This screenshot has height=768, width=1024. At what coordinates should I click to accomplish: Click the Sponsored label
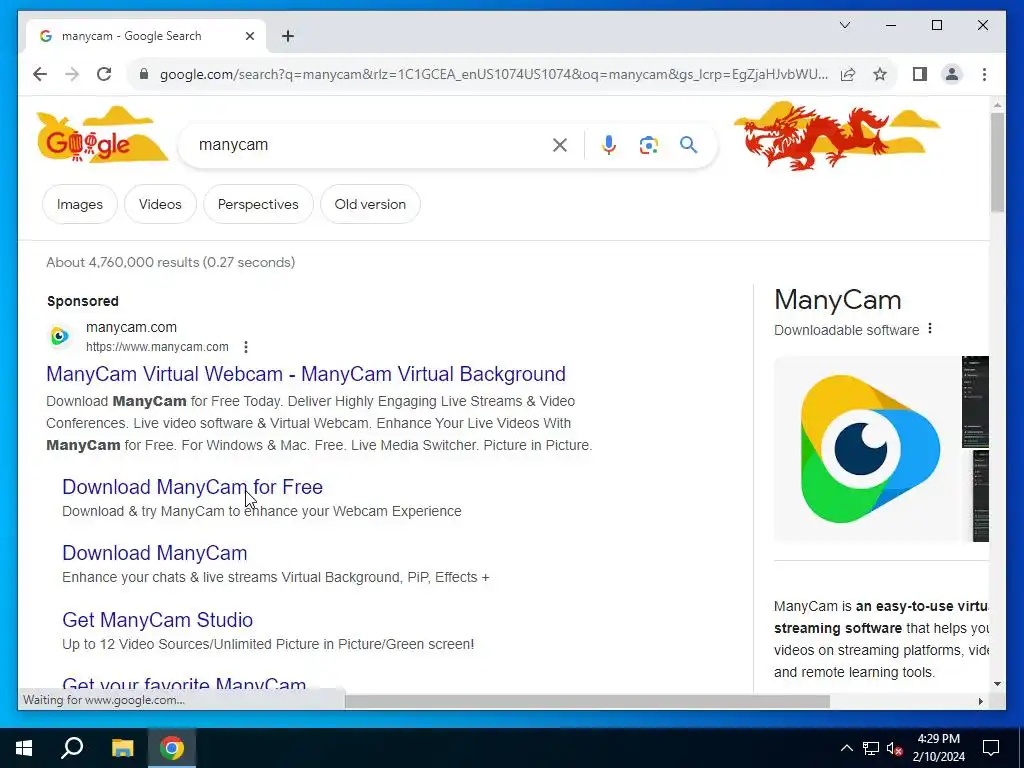[x=83, y=301]
